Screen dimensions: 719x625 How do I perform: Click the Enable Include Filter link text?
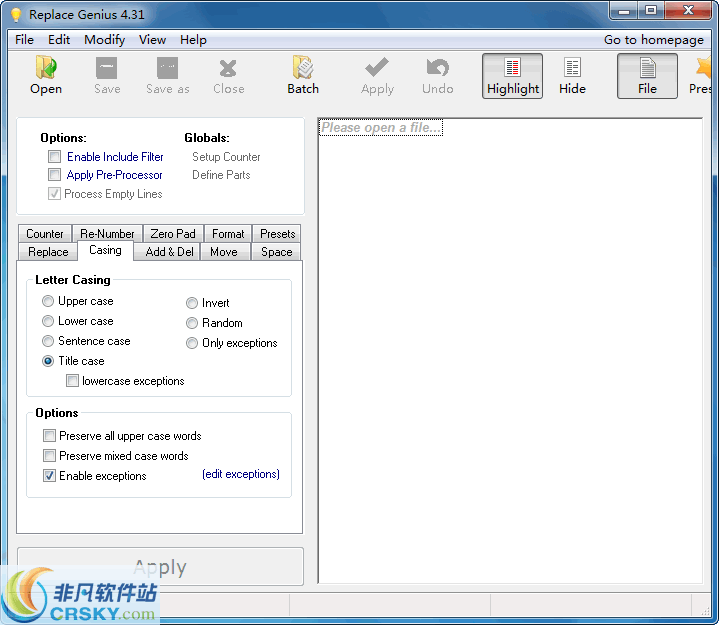tap(115, 157)
